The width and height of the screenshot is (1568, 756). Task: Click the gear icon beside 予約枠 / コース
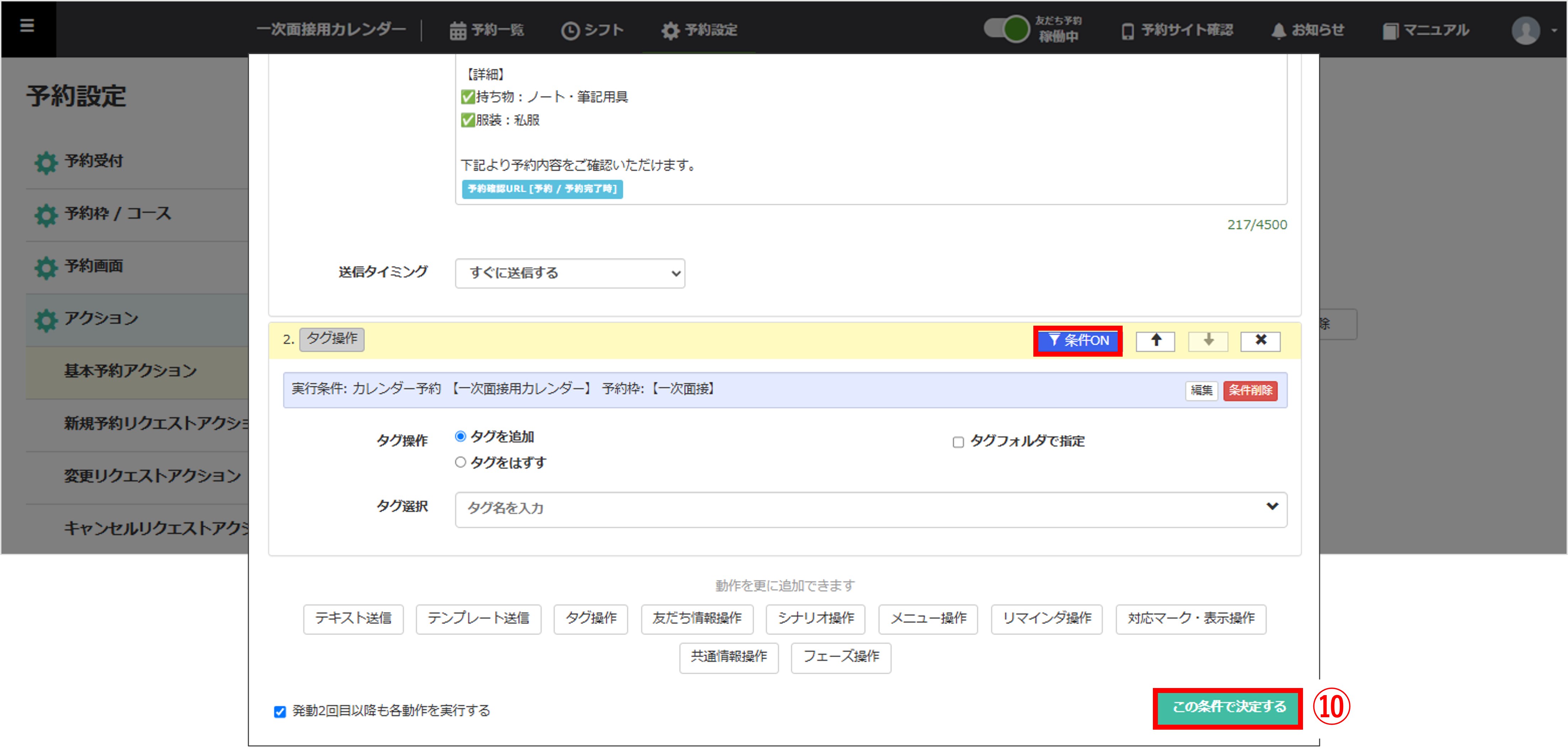46,214
